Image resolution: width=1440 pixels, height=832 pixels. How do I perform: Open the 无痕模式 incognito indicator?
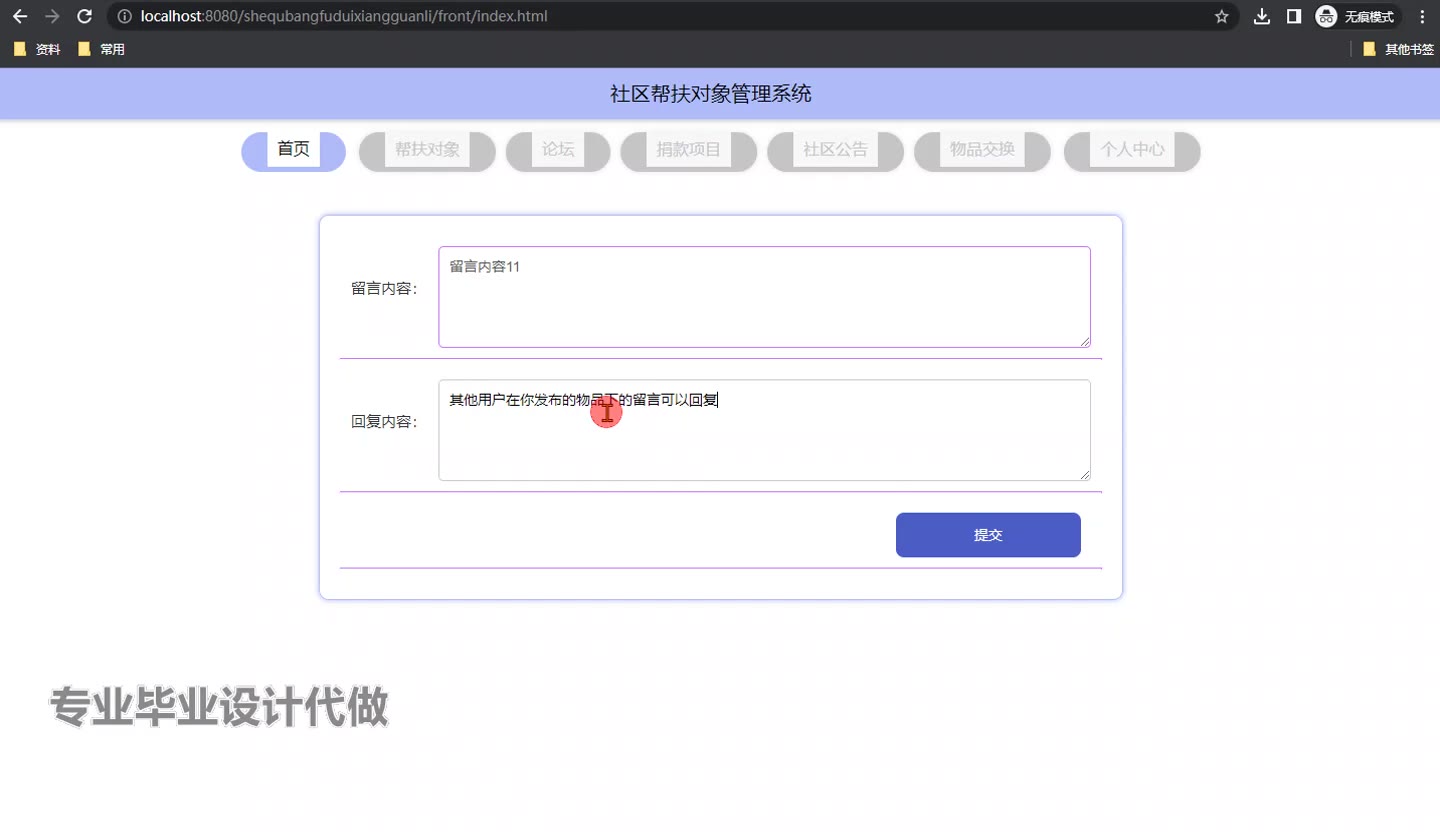(1357, 16)
